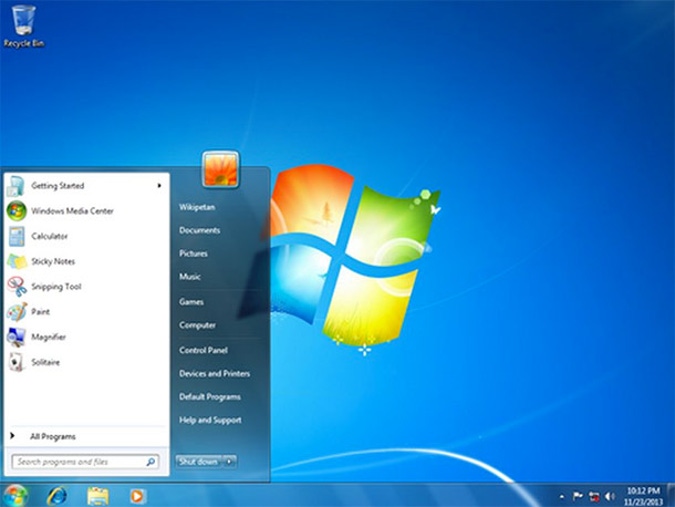This screenshot has width=675, height=507.
Task: Open Calculator via its icon
Action: coord(17,236)
